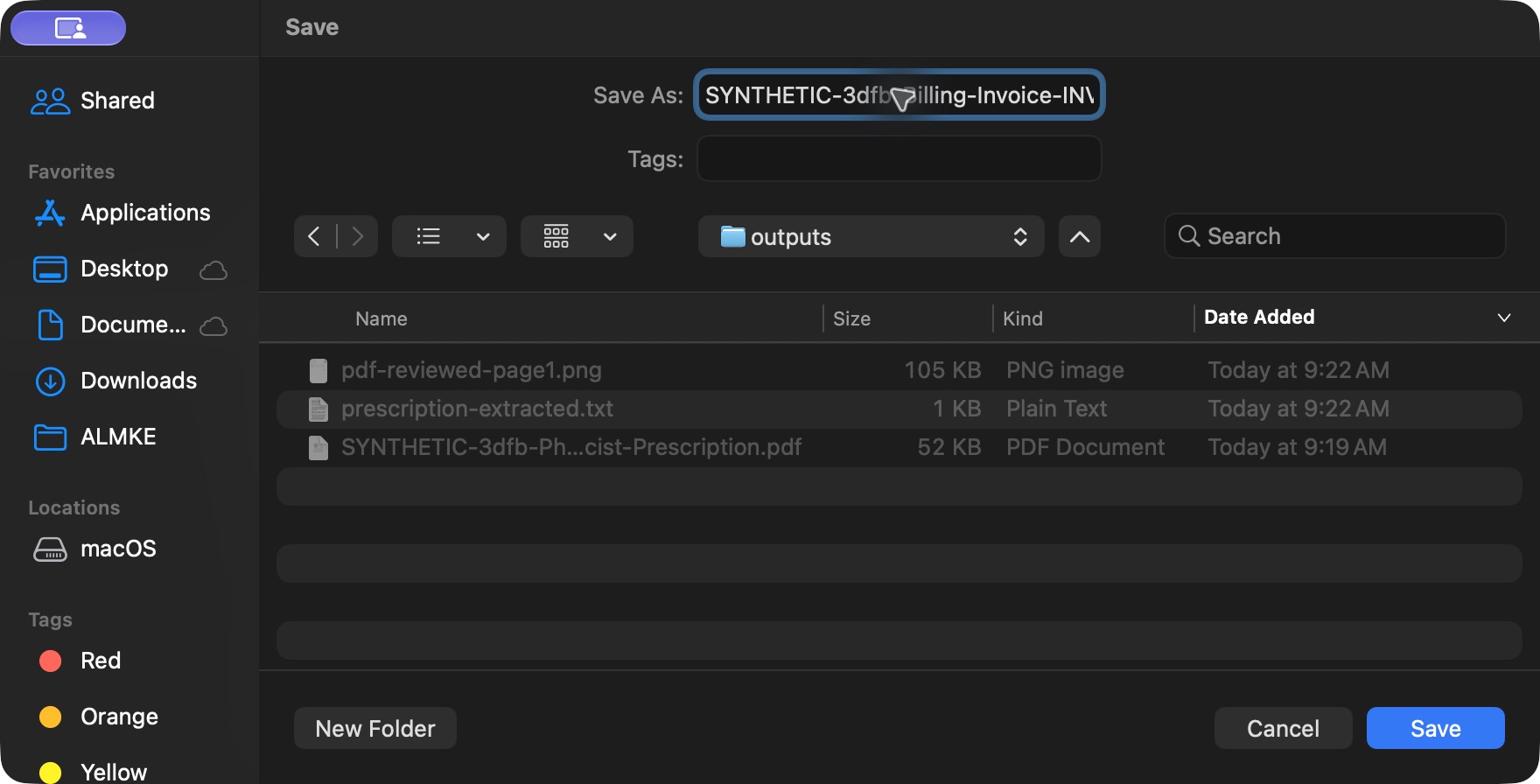
Task: Open the outputs folder location popup
Action: tap(871, 236)
